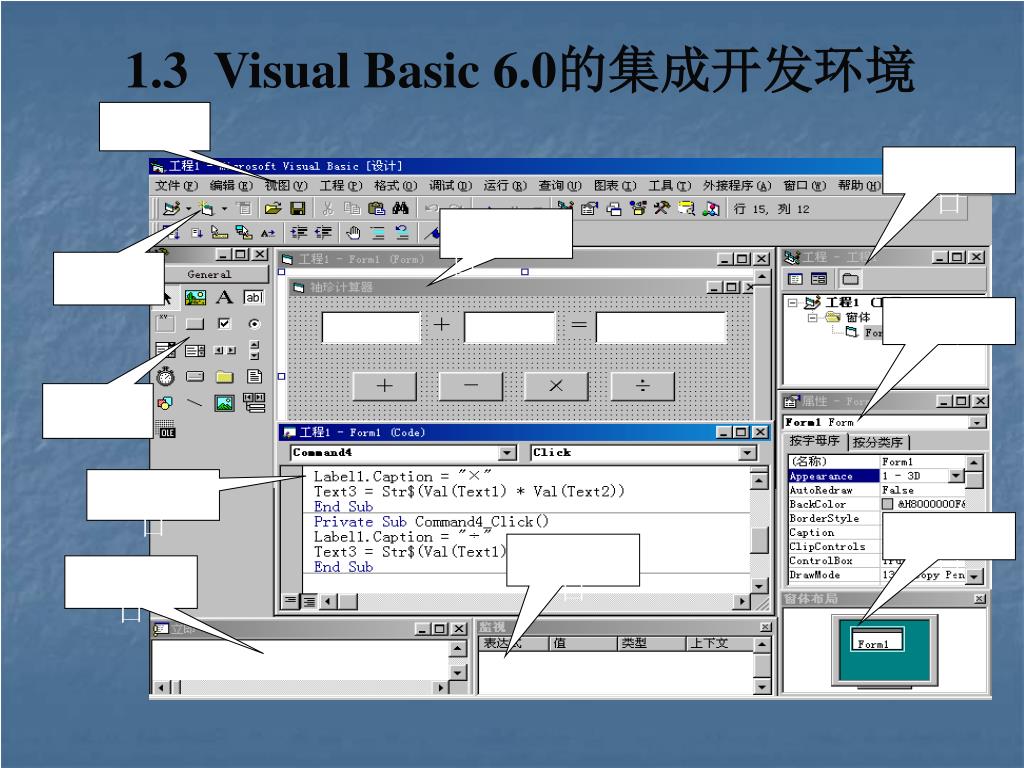Image resolution: width=1024 pixels, height=768 pixels.
Task: Click the − button on the form
Action: (x=471, y=386)
